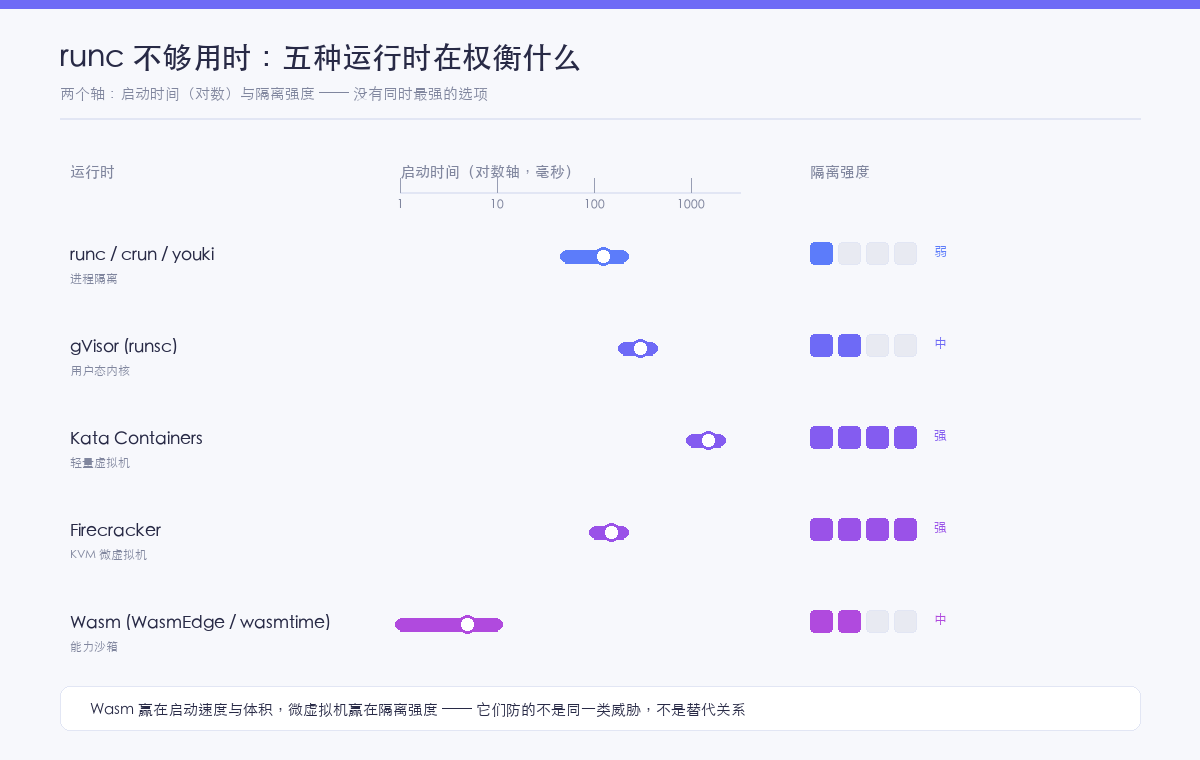Click the axis tick label '1000'
The image size is (1200, 760).
(x=691, y=204)
